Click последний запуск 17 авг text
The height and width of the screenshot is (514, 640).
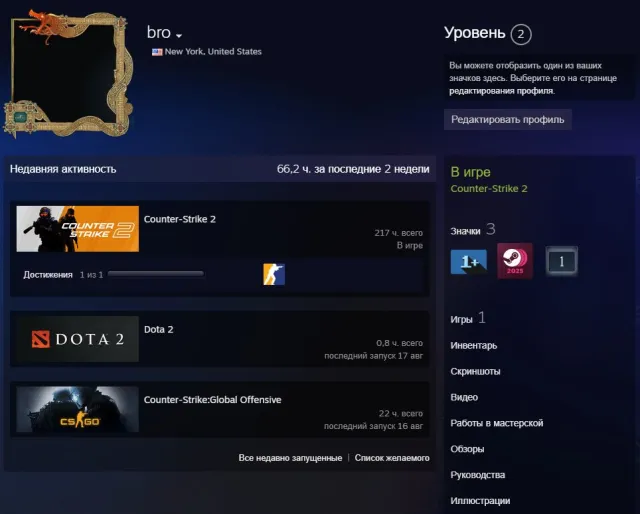coord(373,356)
